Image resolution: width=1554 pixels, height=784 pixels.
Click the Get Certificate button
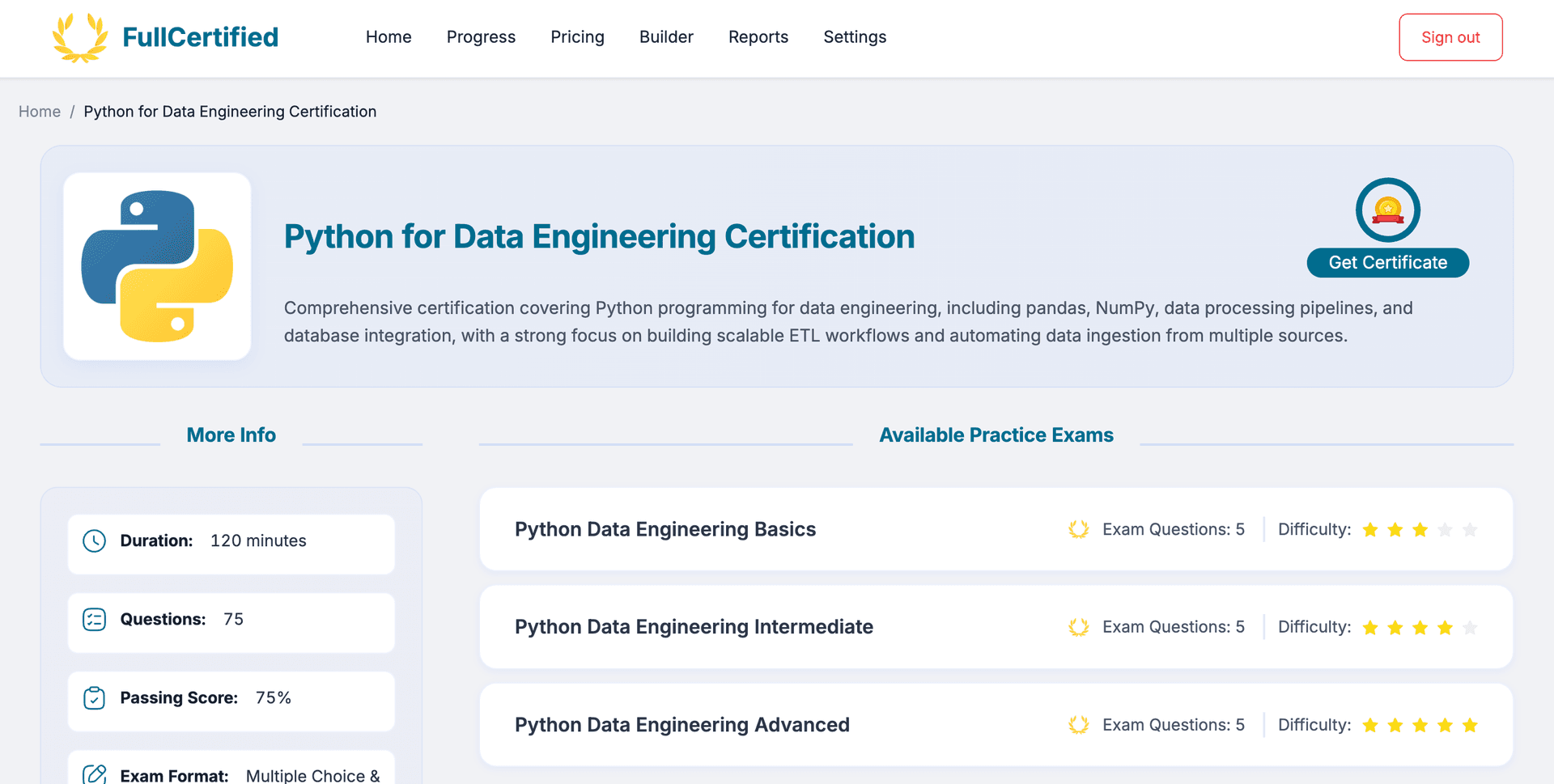click(x=1387, y=263)
